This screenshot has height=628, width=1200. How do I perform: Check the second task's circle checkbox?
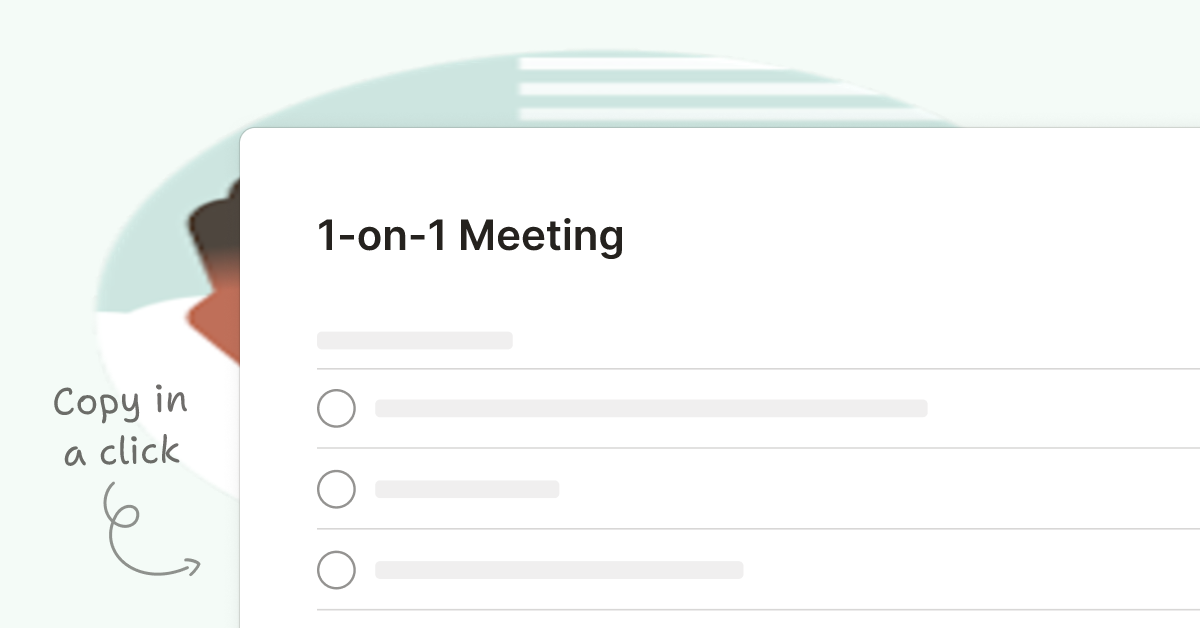pyautogui.click(x=336, y=489)
